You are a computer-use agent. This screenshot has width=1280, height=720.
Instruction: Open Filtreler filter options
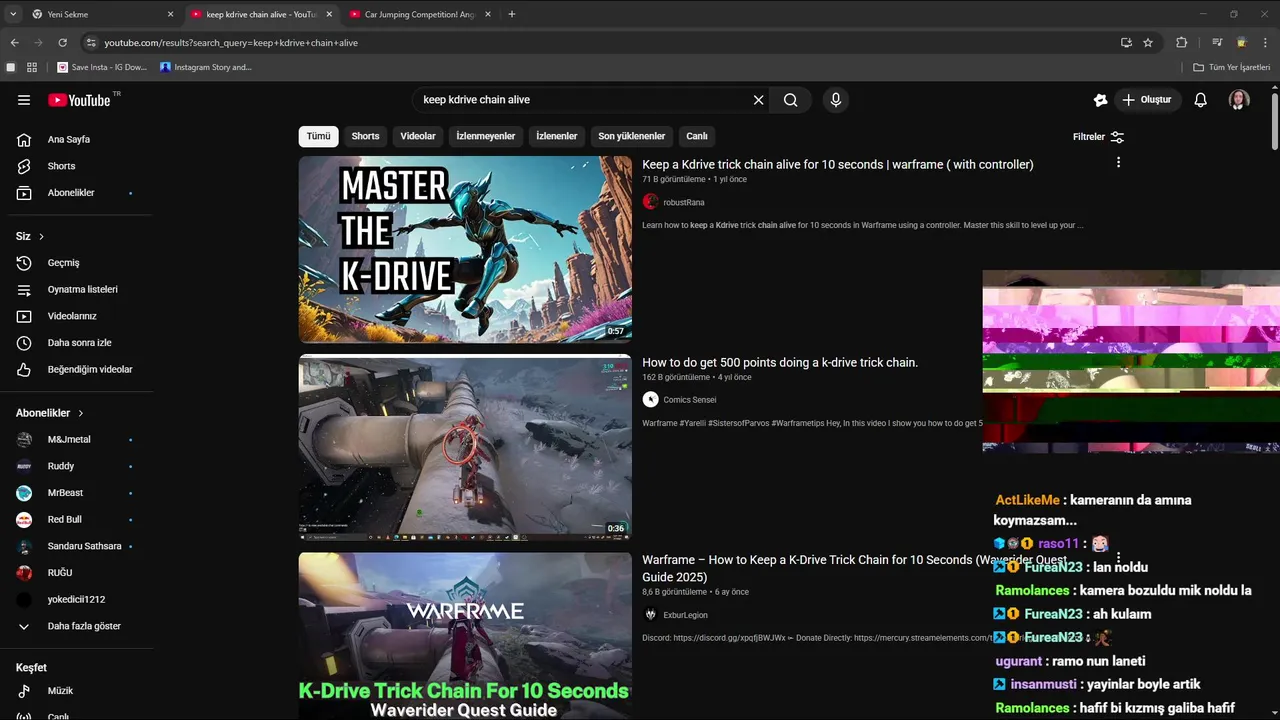click(x=1098, y=137)
